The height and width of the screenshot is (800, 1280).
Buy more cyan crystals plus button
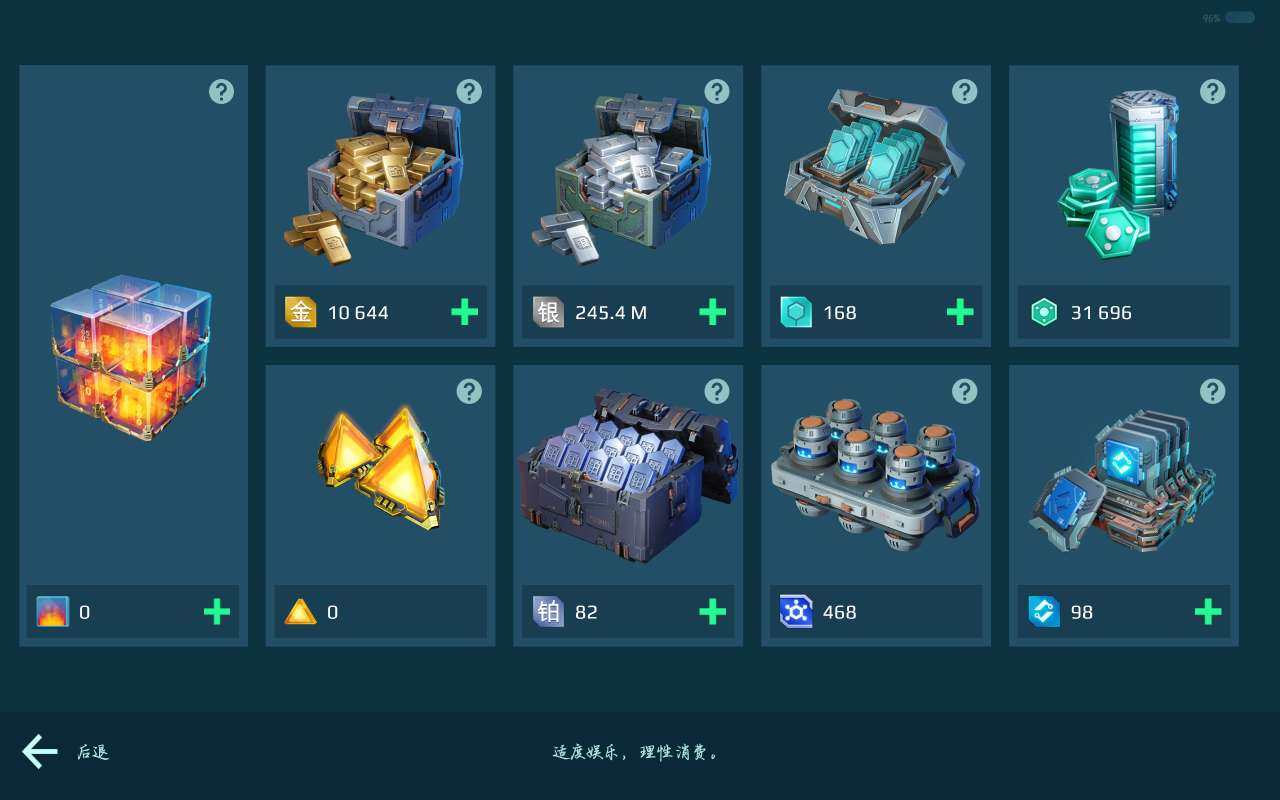pos(960,313)
